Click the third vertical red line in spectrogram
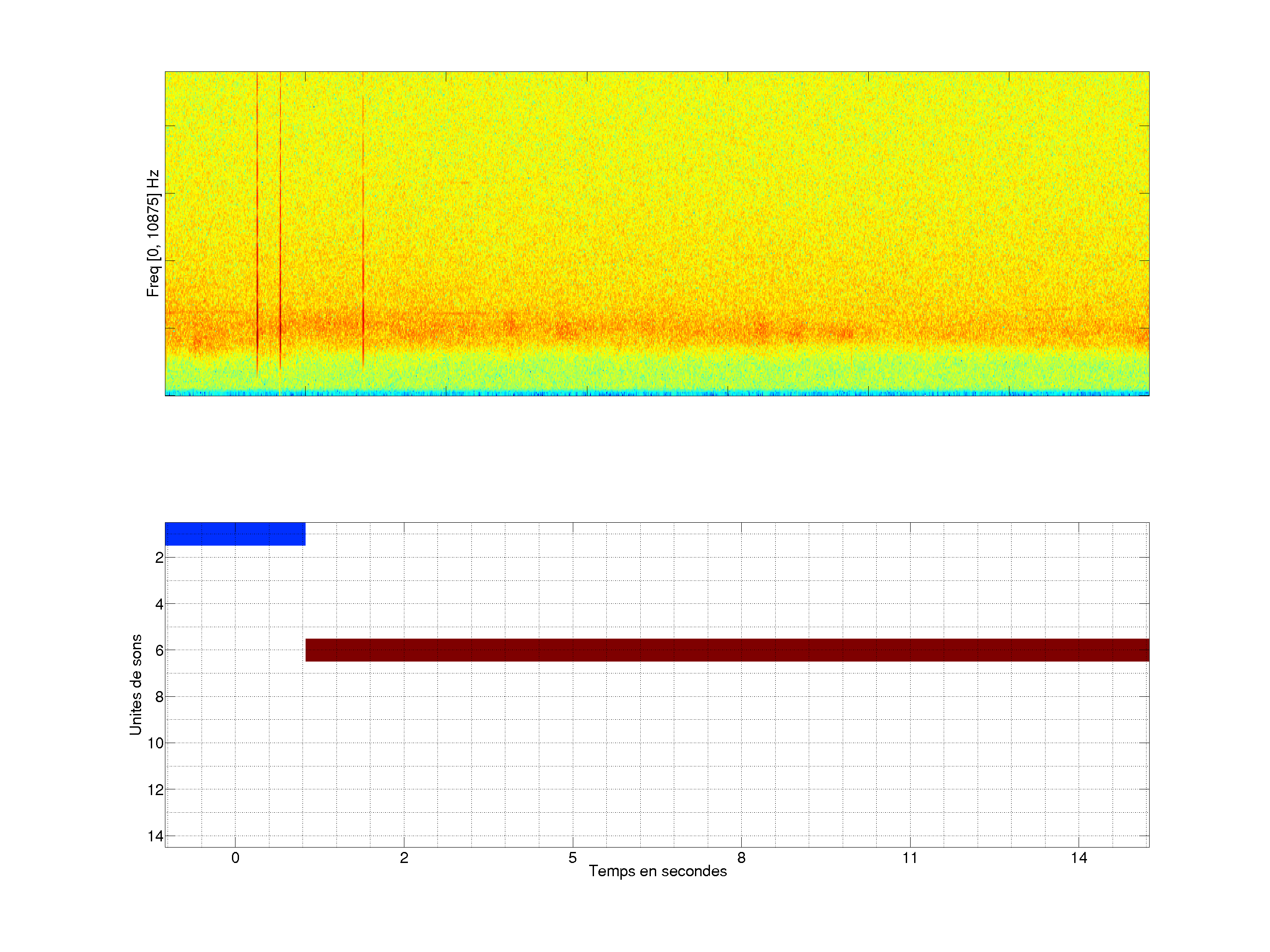Viewport: 1270px width, 952px height. point(363,230)
